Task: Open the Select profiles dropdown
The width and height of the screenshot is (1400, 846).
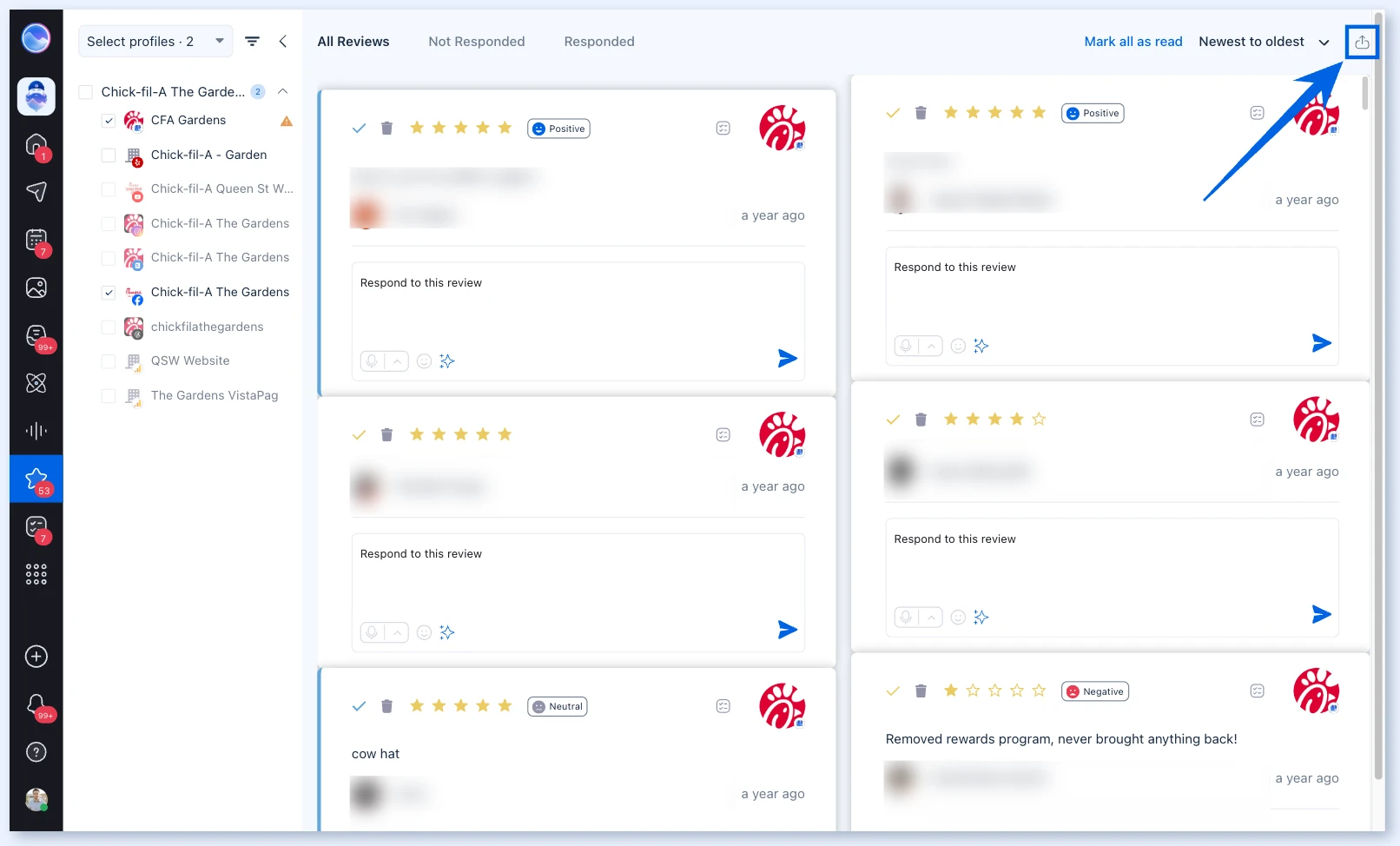Action: (155, 41)
